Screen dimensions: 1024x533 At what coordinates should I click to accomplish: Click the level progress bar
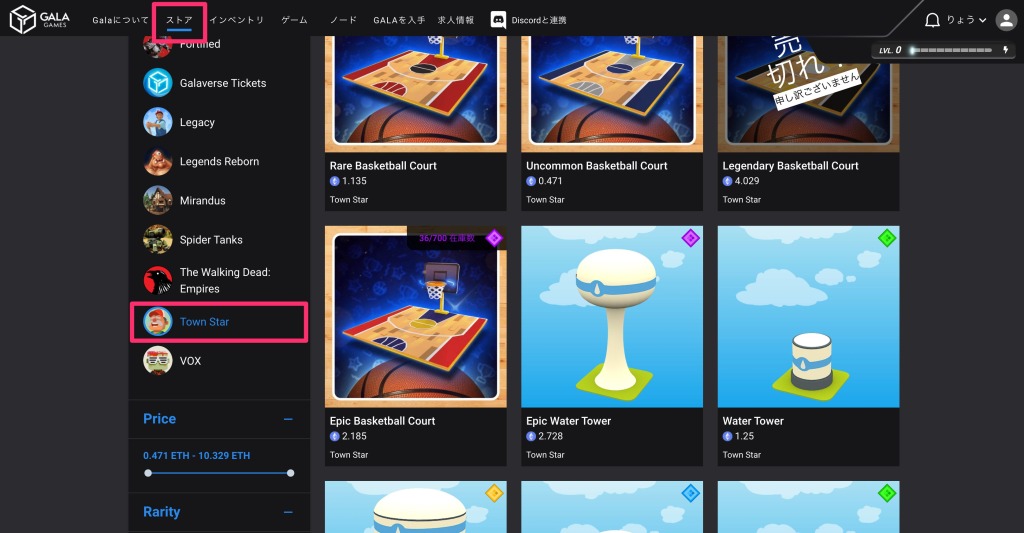click(952, 50)
